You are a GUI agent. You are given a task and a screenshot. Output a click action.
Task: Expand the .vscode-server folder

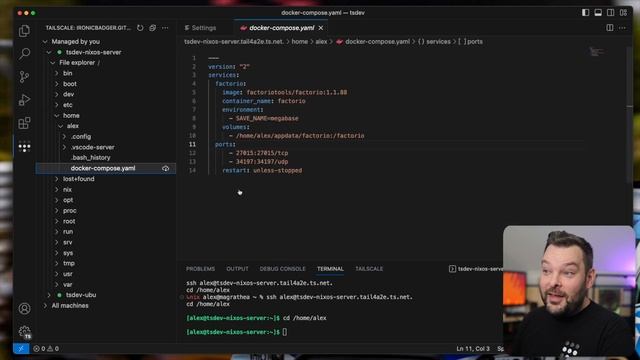click(64, 147)
